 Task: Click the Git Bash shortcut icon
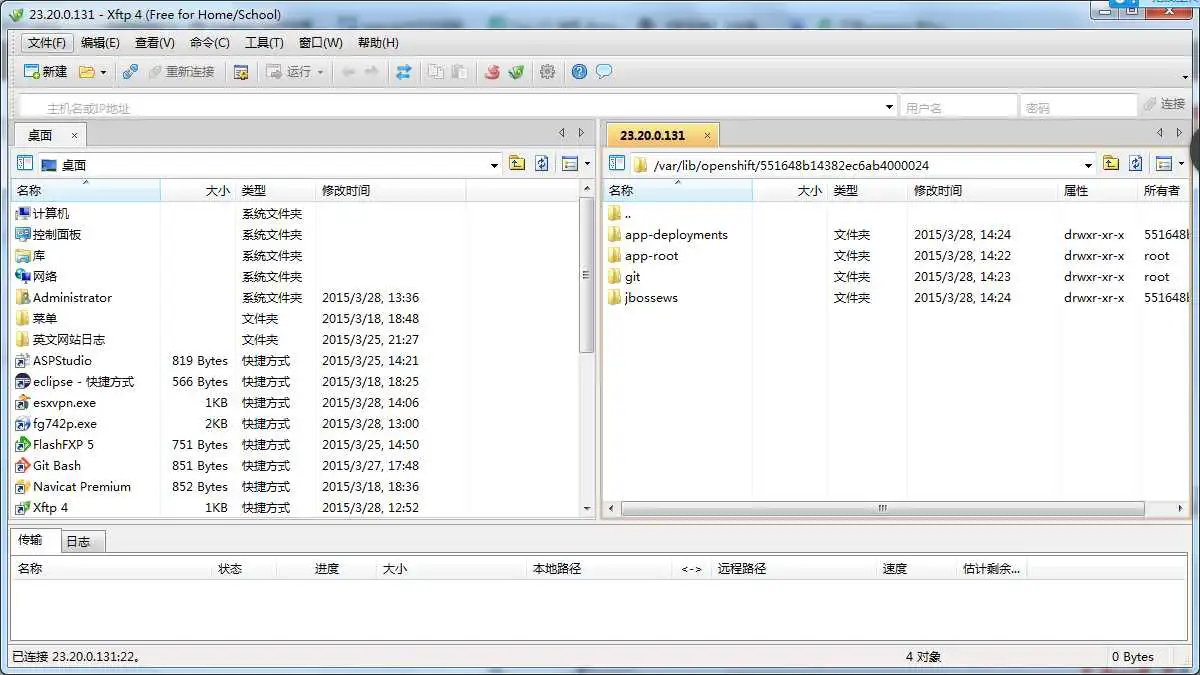[x=23, y=466]
